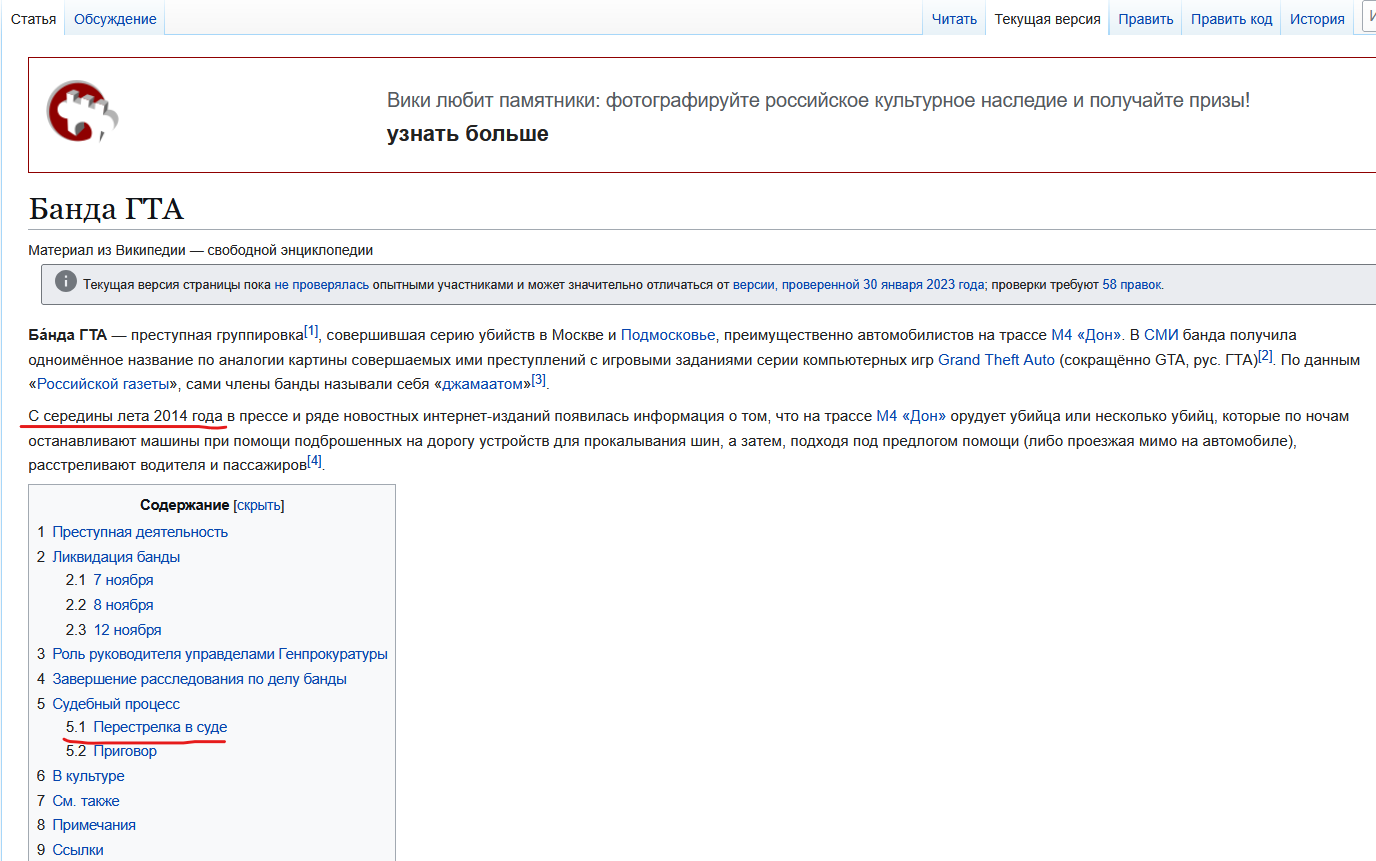Image resolution: width=1376 pixels, height=861 pixels.
Task: Open version checked 30 января 2023 link
Action: [x=858, y=285]
